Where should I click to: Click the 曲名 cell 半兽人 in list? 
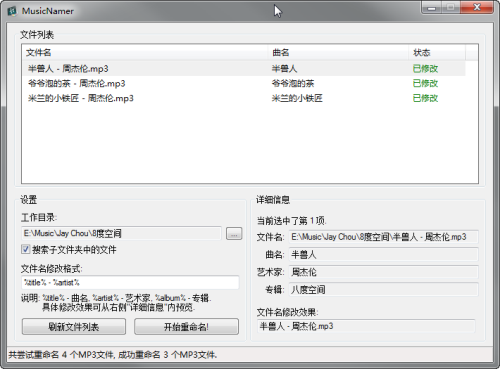[284, 69]
